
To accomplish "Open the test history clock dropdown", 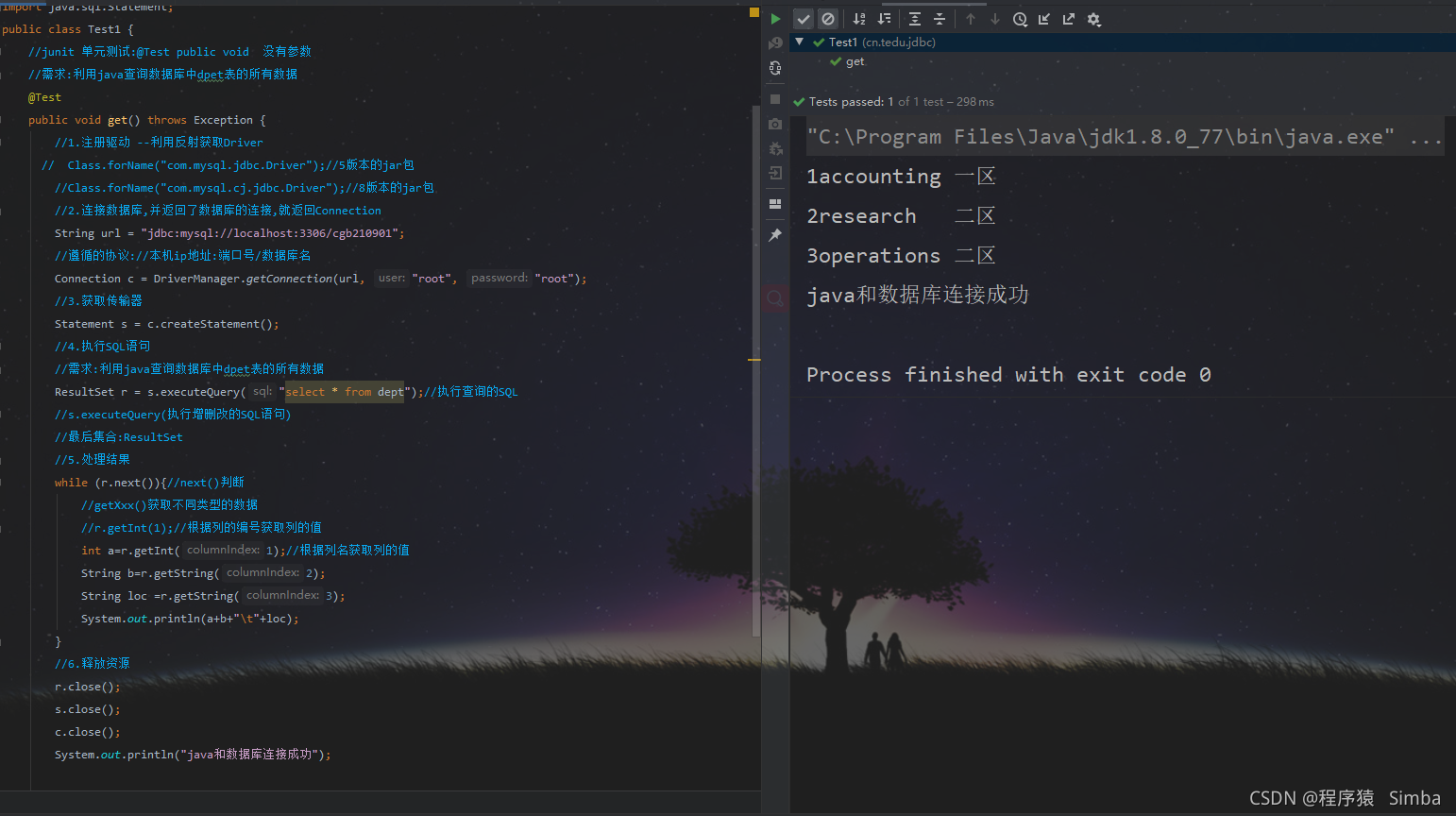I will click(x=1020, y=18).
